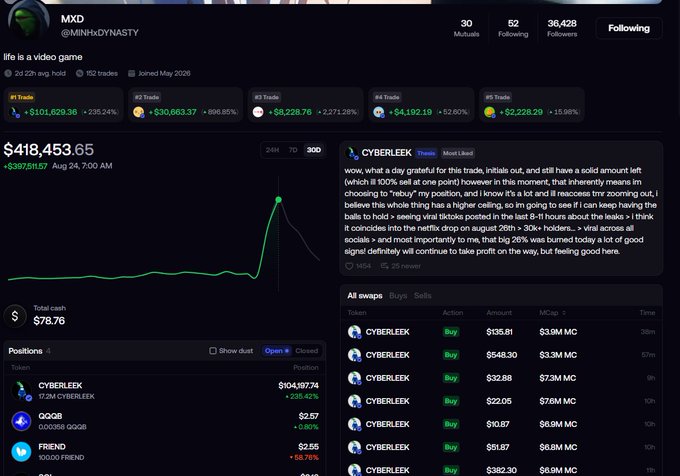The width and height of the screenshot is (680, 476).
Task: Click the #1 Trade token icon
Action: click(15, 112)
